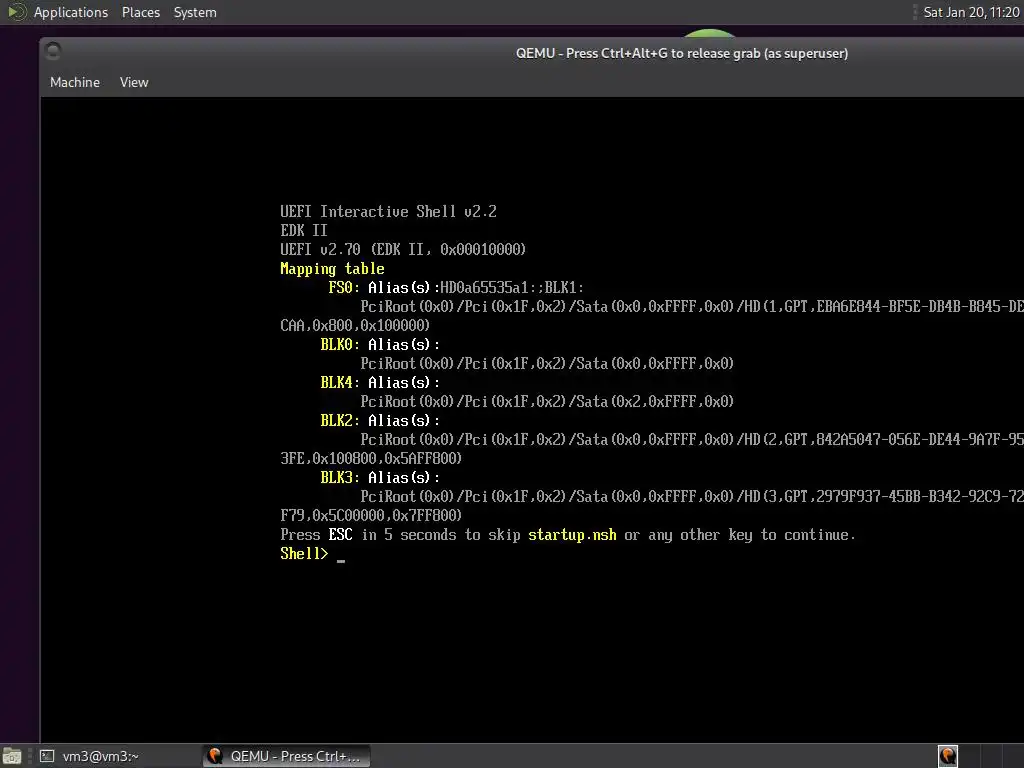This screenshot has height=768, width=1024.
Task: Click the Sata(0x2,0xFFFF,0x0) device path line
Action: tap(547, 401)
